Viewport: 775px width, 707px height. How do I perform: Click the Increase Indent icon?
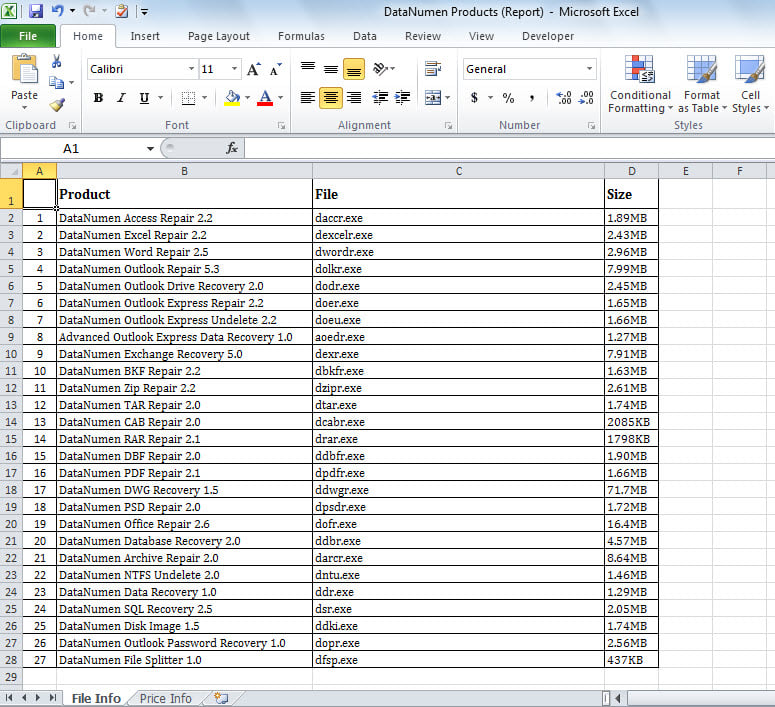point(402,97)
